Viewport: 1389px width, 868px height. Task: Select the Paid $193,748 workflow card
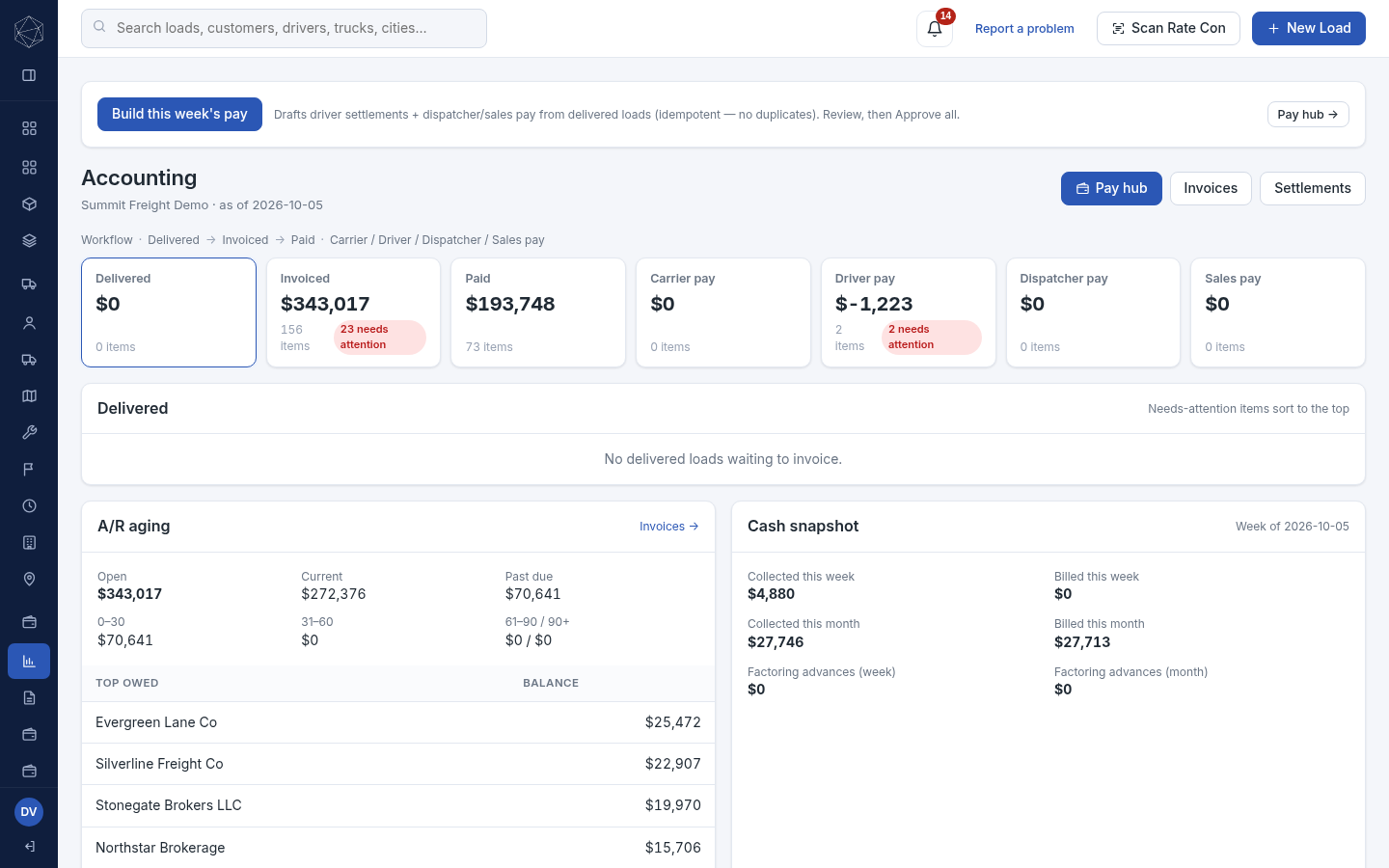[x=538, y=312]
